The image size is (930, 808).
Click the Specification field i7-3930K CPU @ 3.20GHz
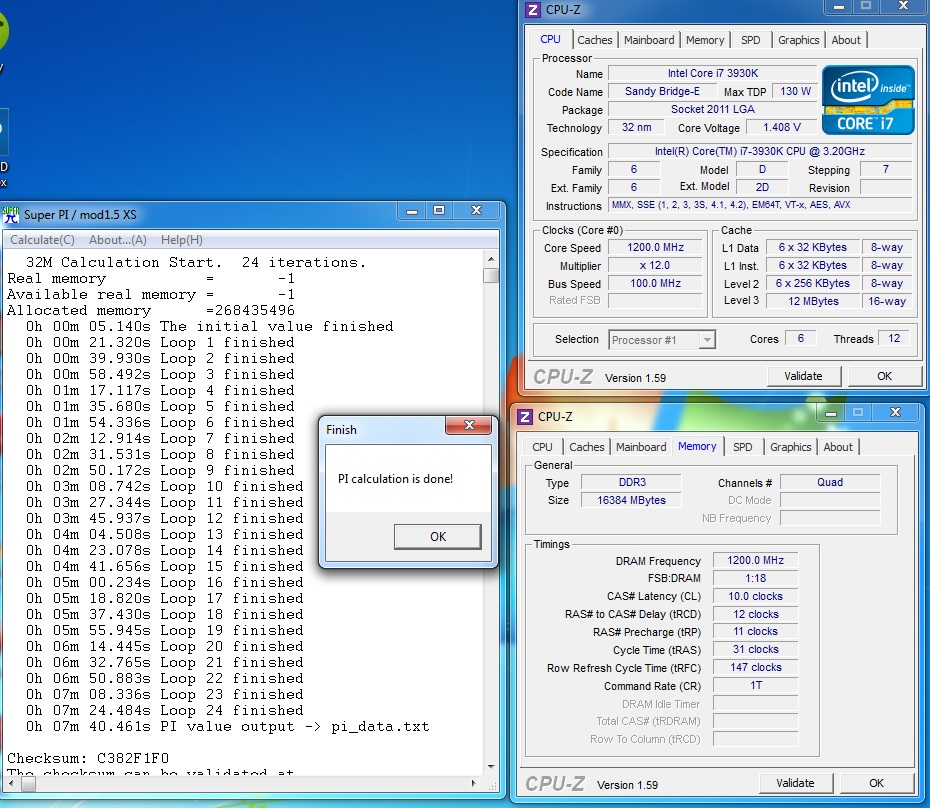click(760, 151)
